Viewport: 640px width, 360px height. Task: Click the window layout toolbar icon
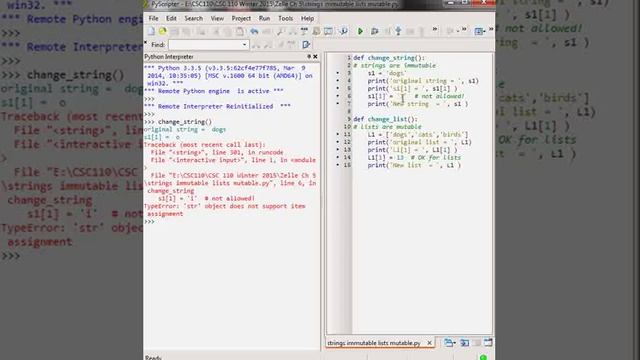(328, 31)
